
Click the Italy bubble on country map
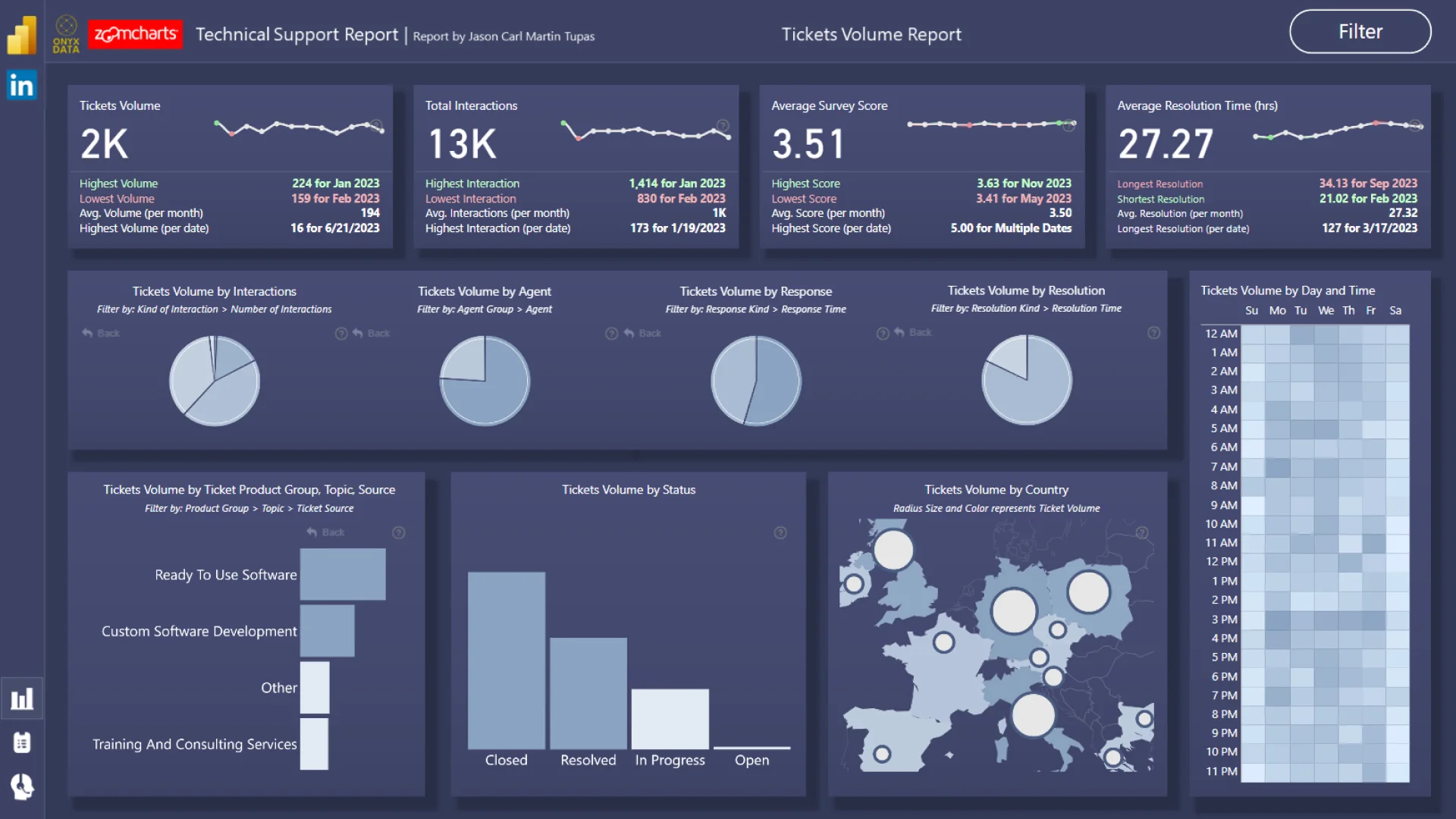click(x=1033, y=714)
